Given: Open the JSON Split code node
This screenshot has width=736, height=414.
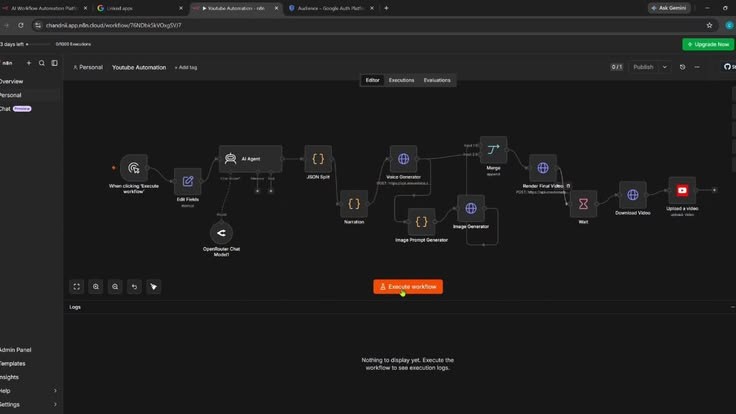Looking at the screenshot, I should point(318,159).
